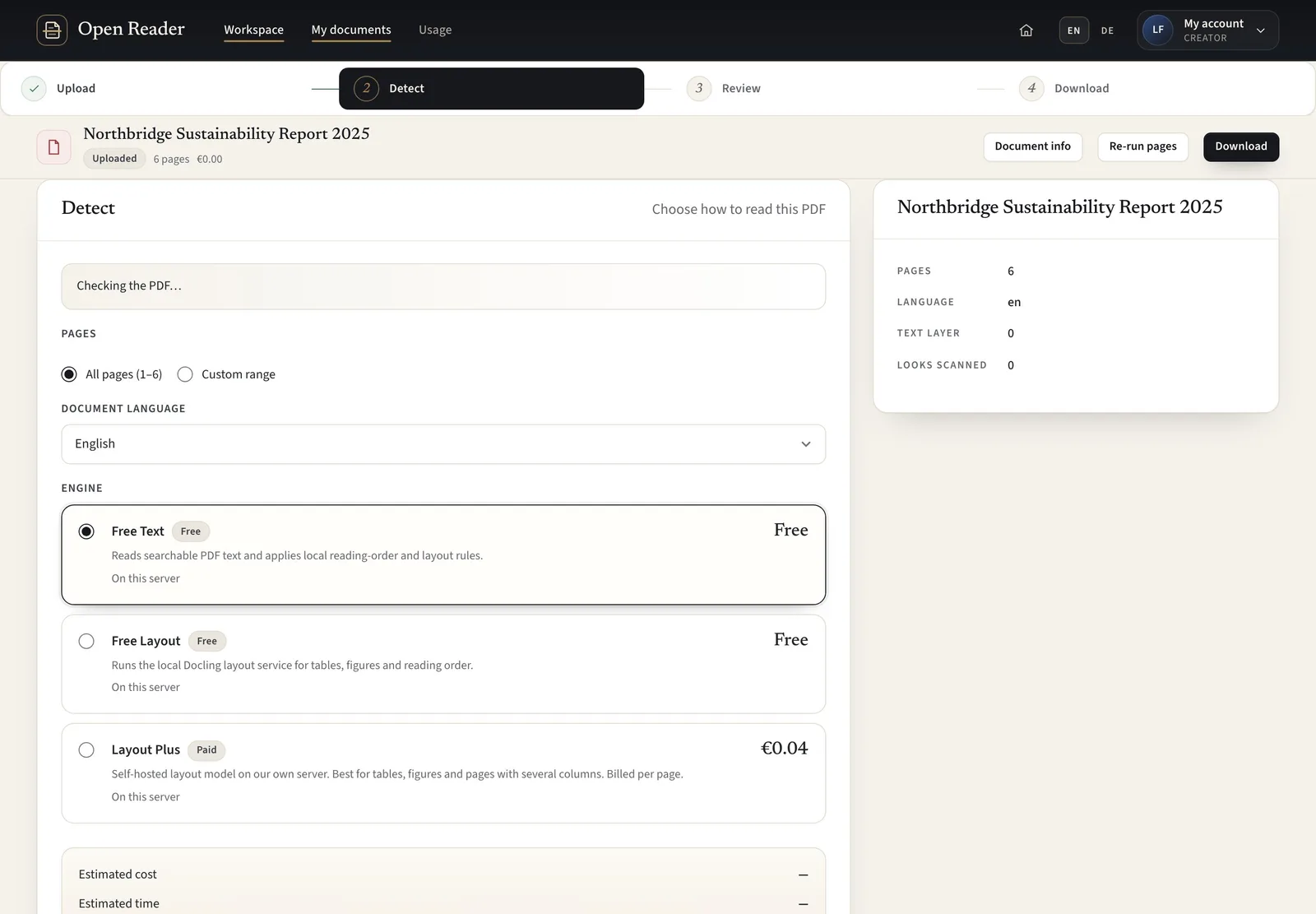Switch interface language to DE

tap(1107, 30)
